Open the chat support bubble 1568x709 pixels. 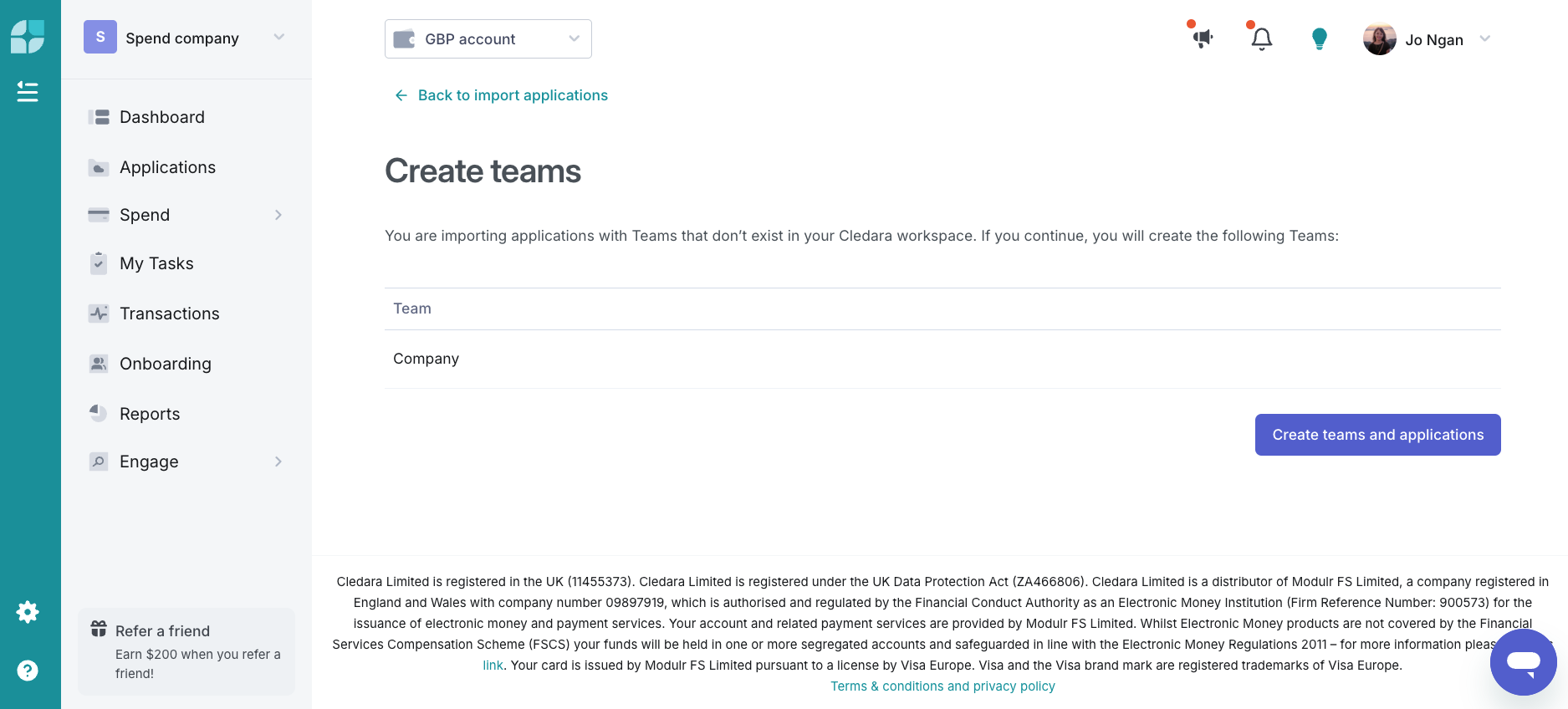tap(1524, 662)
